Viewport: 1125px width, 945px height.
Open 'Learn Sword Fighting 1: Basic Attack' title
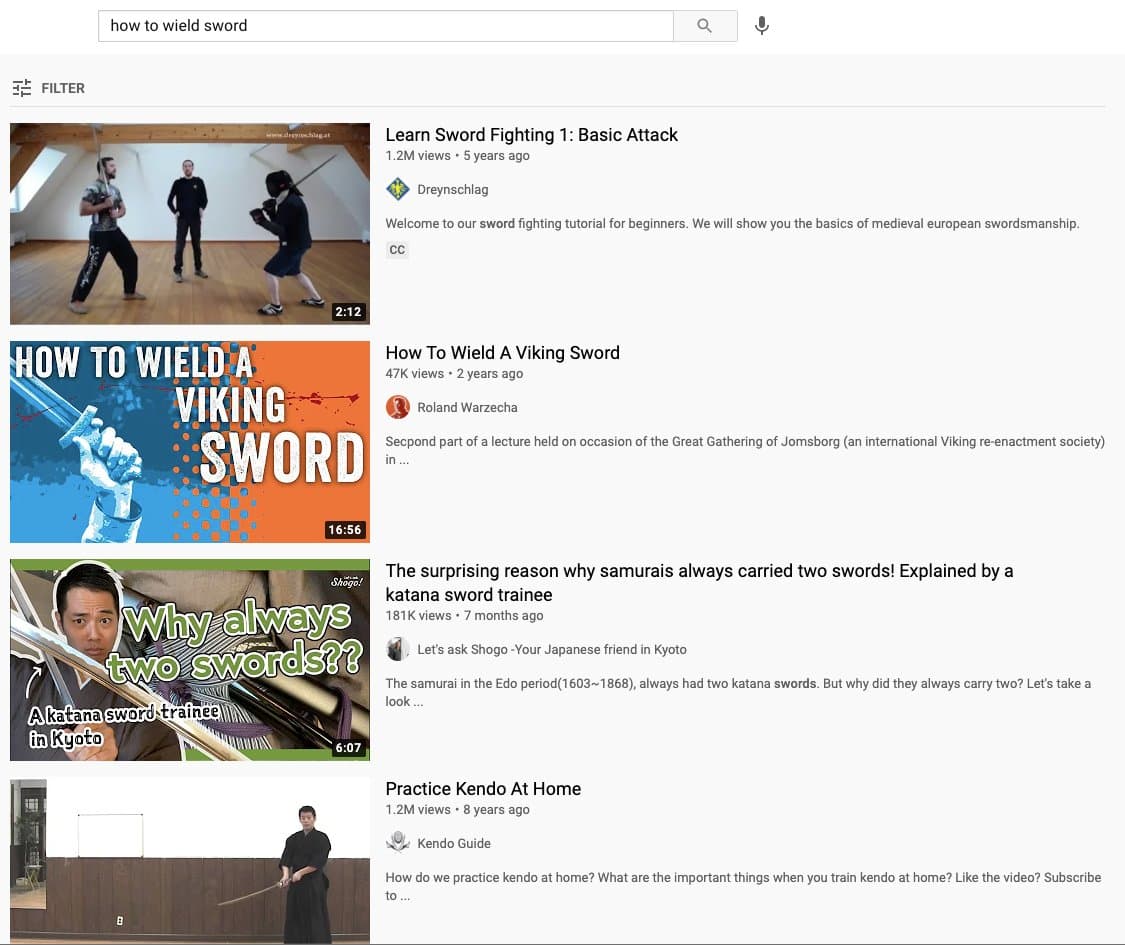click(531, 135)
